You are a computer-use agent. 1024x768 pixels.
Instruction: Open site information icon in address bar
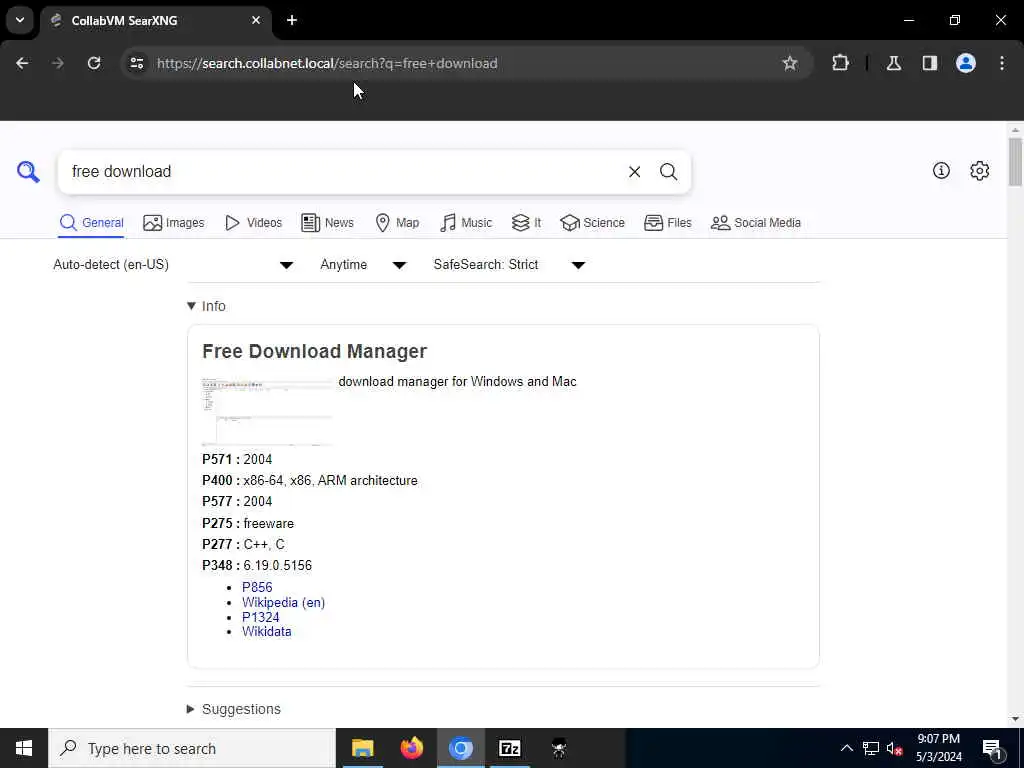point(136,63)
